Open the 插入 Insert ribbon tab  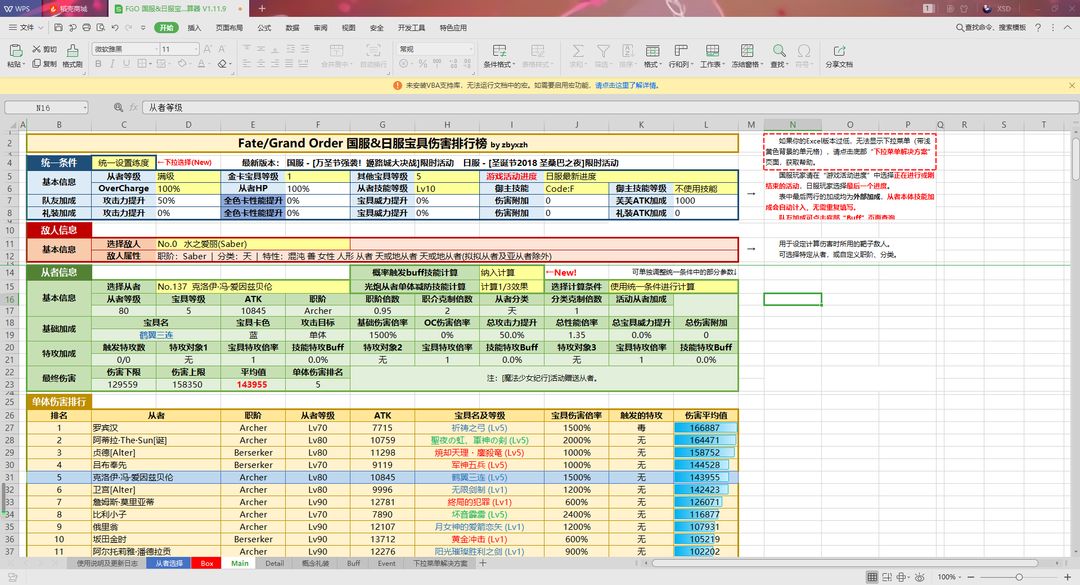pos(194,28)
